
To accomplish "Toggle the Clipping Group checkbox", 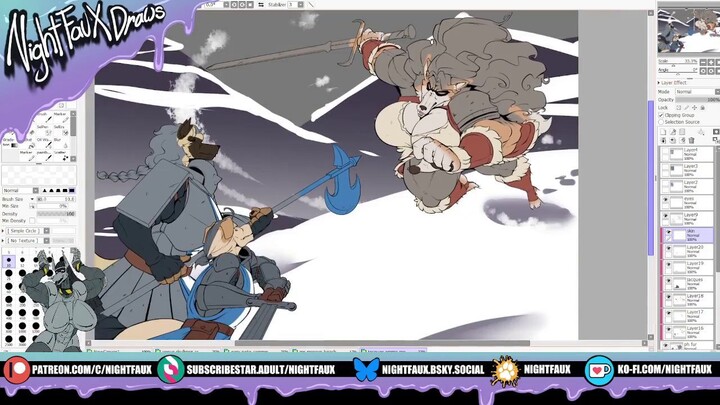I will point(661,115).
